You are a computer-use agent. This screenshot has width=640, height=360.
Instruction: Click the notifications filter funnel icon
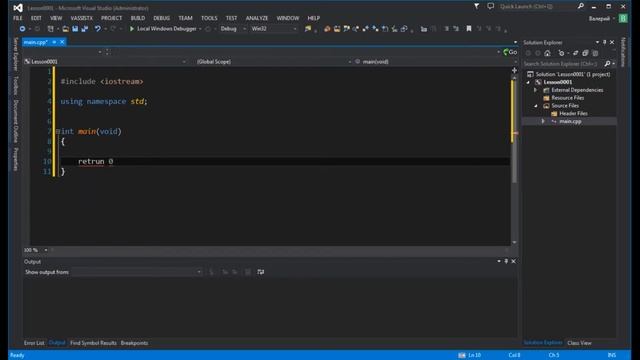[x=476, y=6]
